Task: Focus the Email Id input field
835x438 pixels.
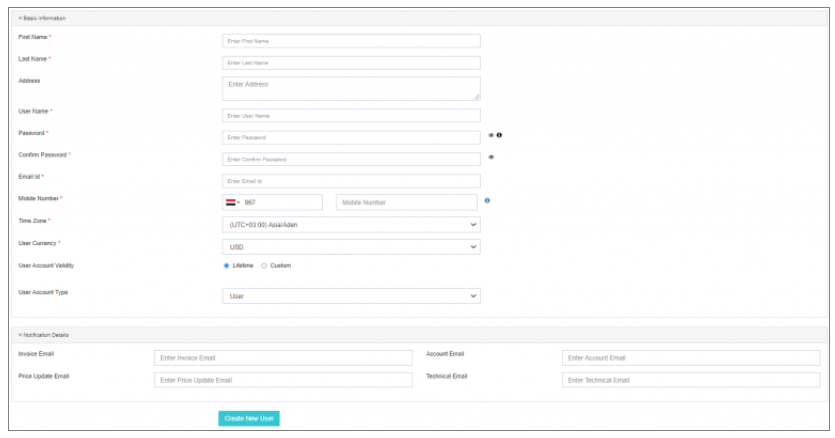Action: [351, 181]
